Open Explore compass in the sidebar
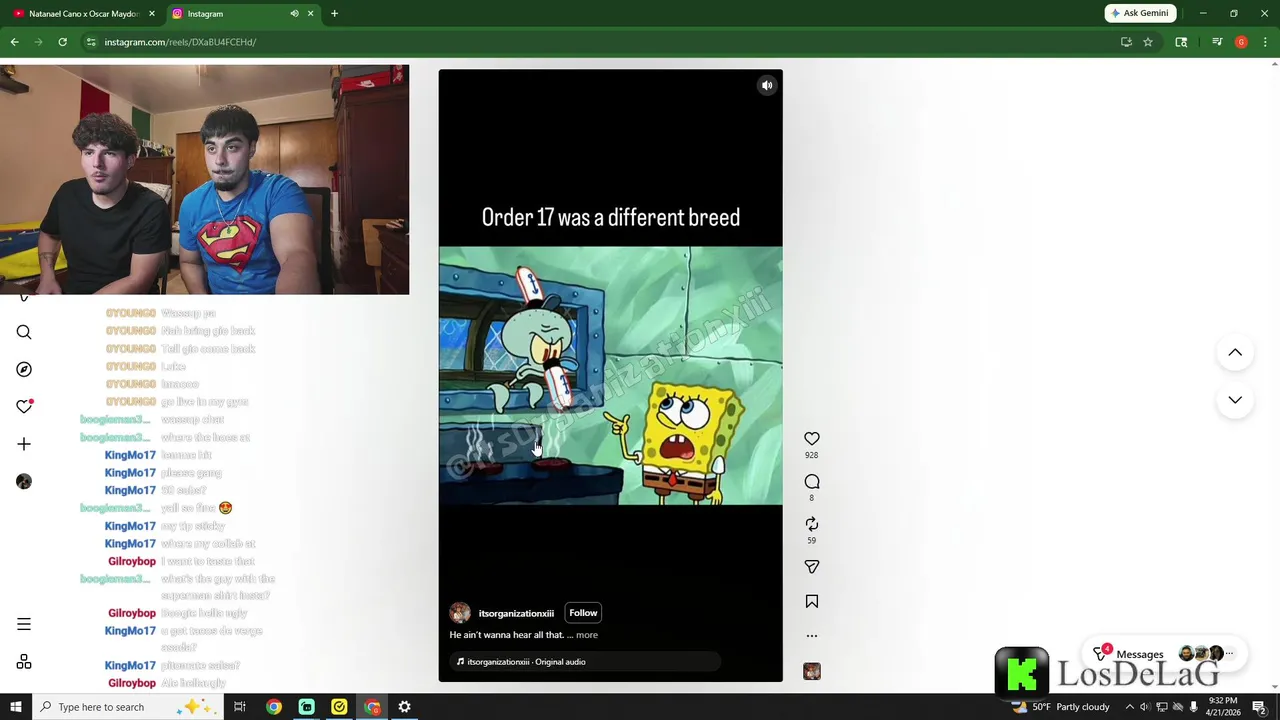Screen dimensions: 1280x720 click(x=24, y=369)
